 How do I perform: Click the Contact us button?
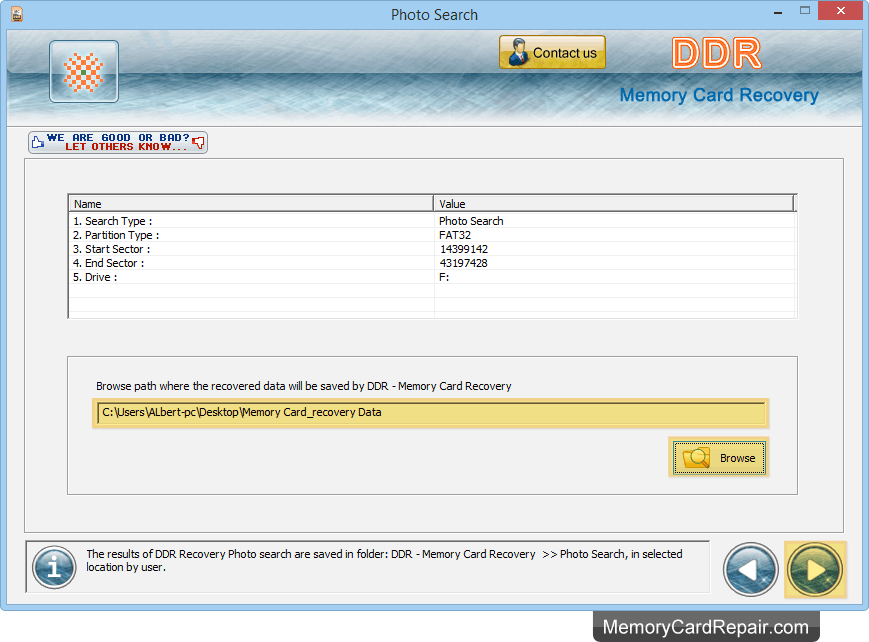(x=552, y=53)
